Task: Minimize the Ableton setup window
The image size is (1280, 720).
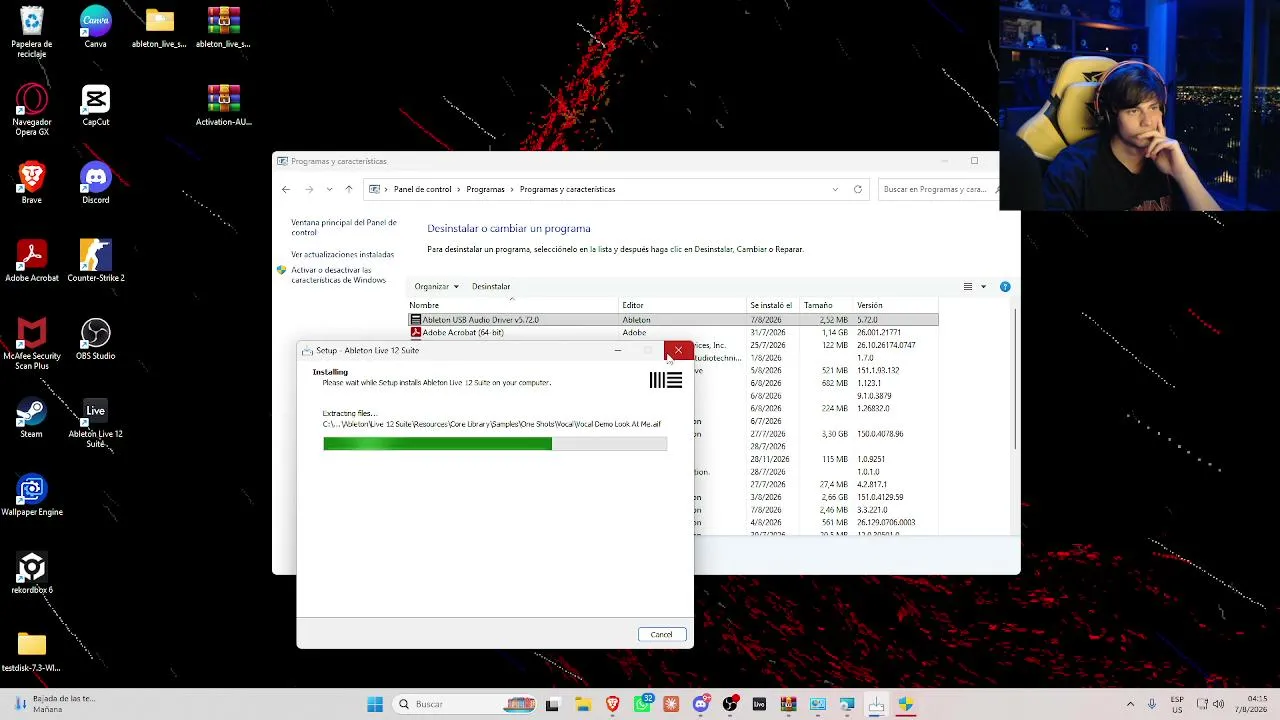Action: [x=618, y=351]
